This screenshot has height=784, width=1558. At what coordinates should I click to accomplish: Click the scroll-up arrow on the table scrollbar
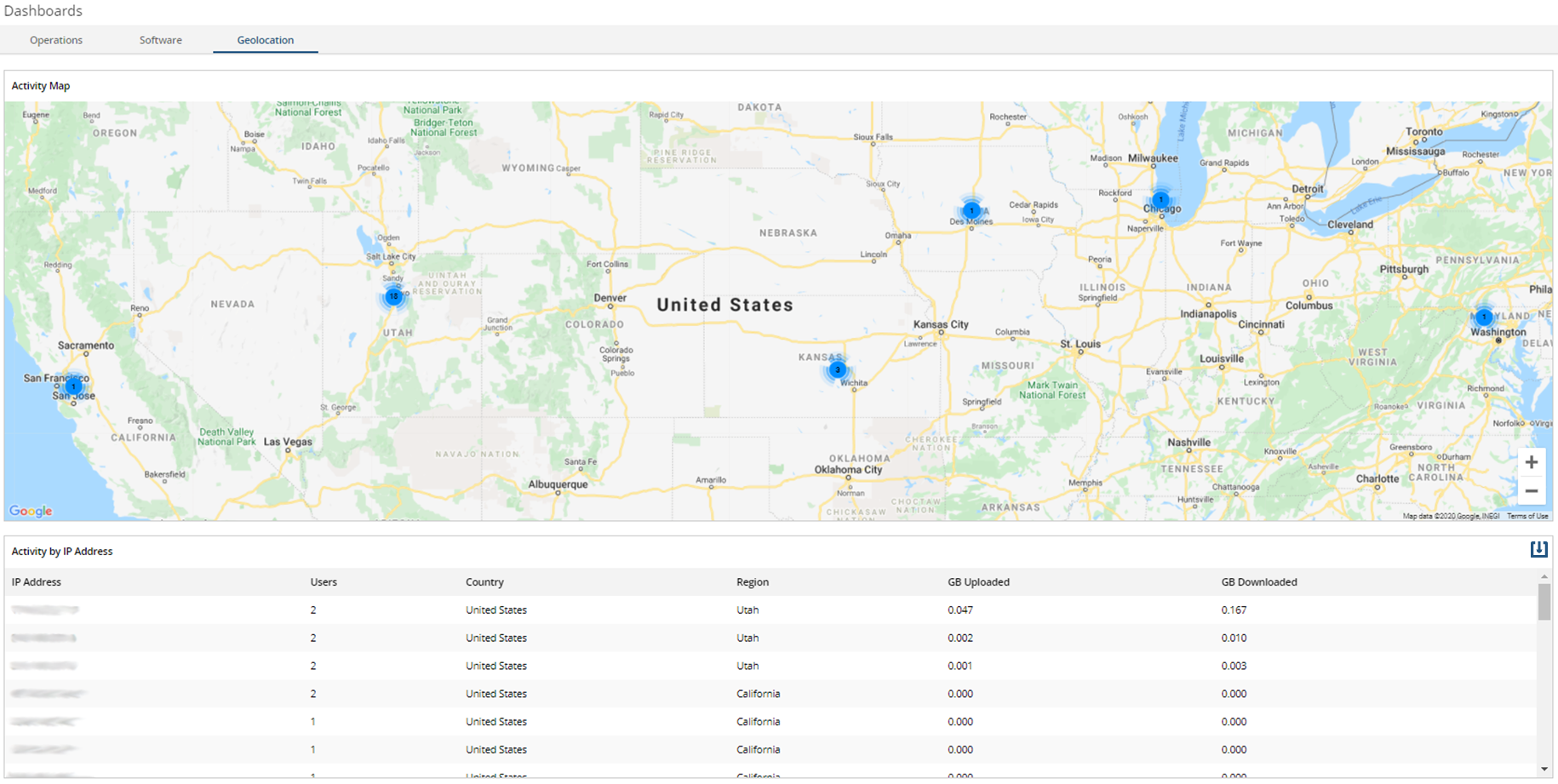1544,575
